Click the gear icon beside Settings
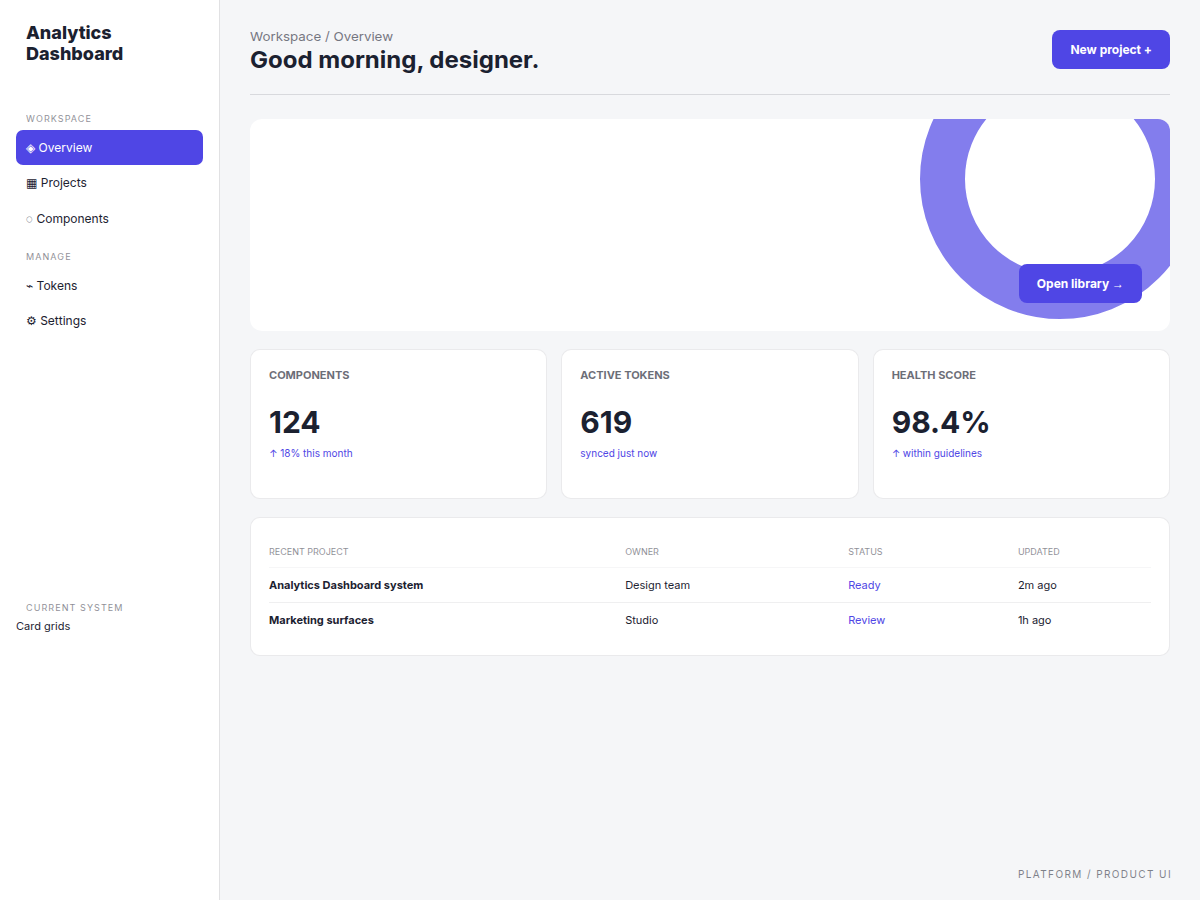 [31, 321]
